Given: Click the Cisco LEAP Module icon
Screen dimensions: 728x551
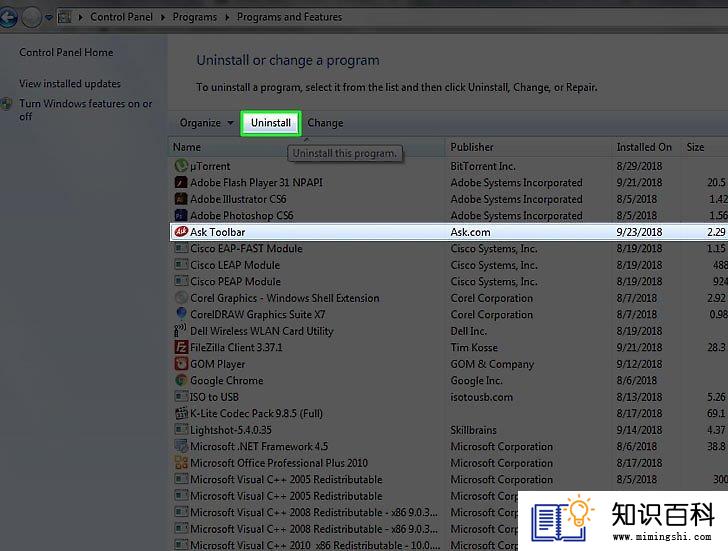Looking at the screenshot, I should (181, 265).
